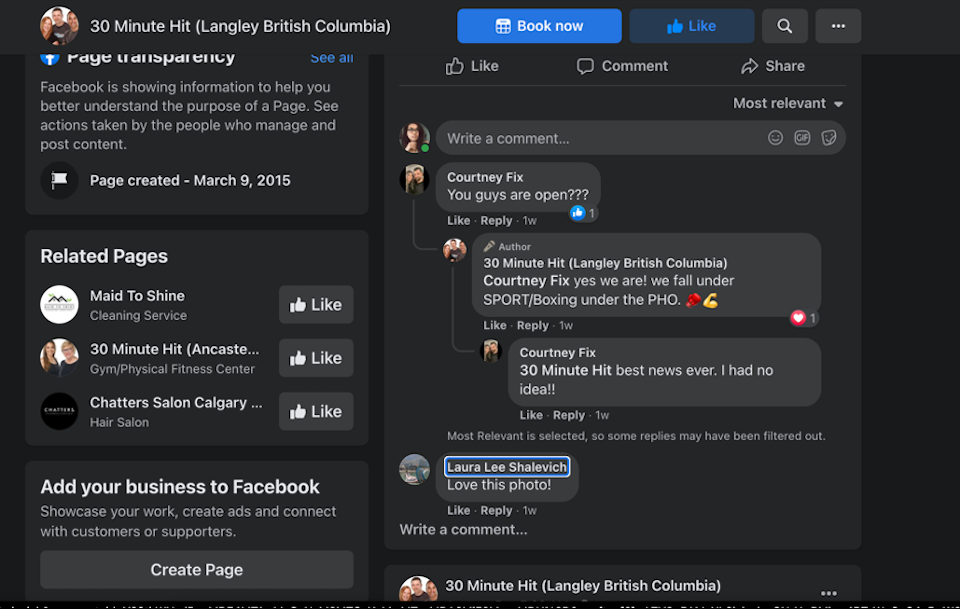Open the Most relevant comment sorting dropdown
This screenshot has width=960, height=609.
[788, 103]
